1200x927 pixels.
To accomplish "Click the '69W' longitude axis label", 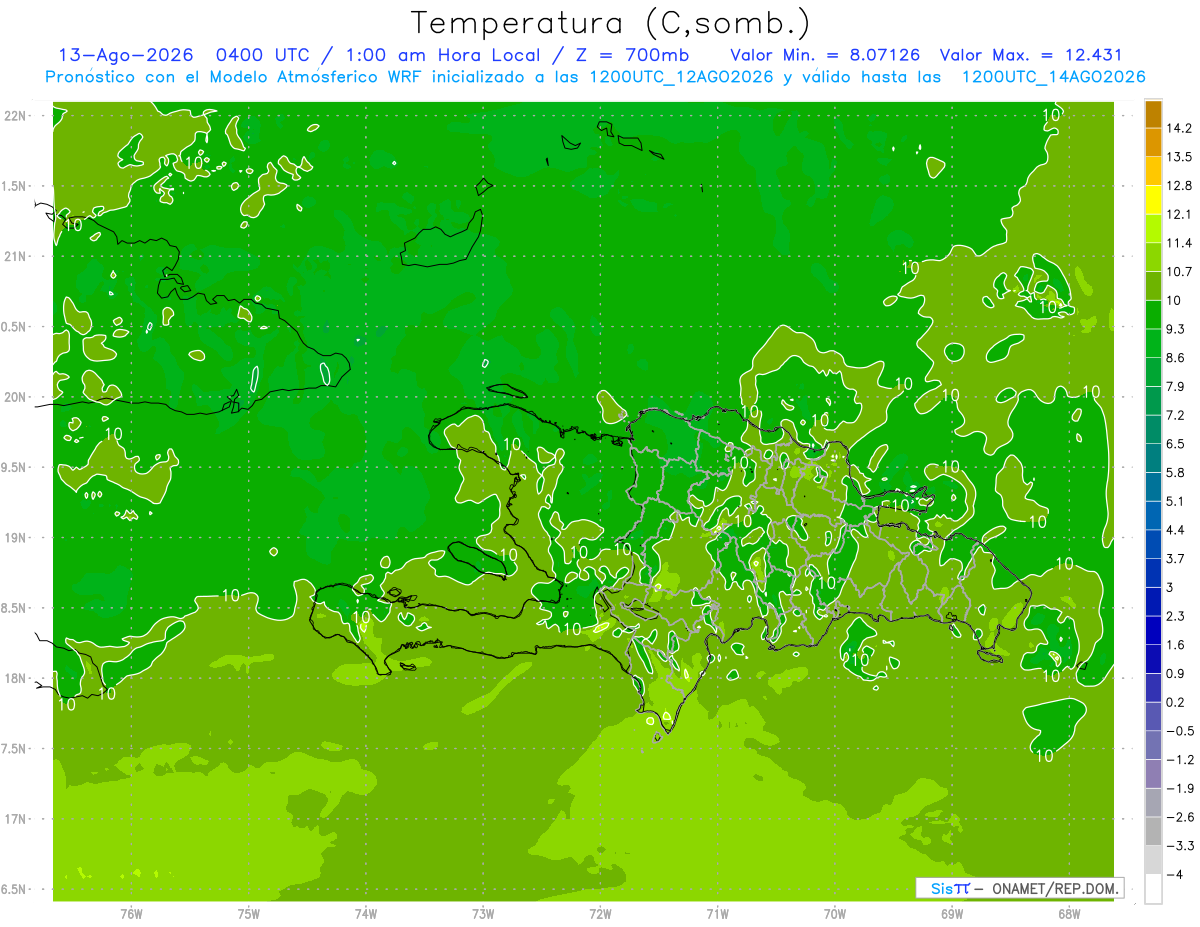I will coord(952,913).
